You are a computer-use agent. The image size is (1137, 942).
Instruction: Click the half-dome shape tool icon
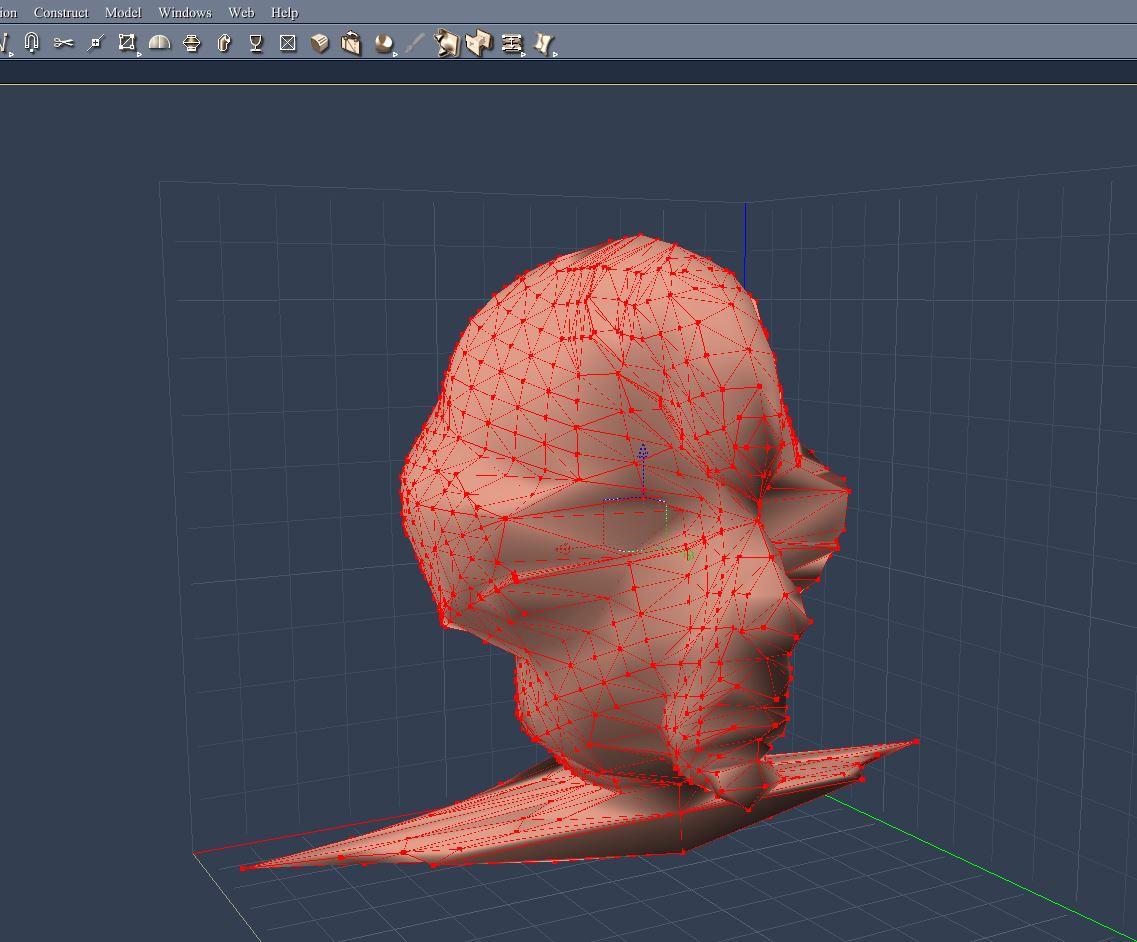click(x=160, y=44)
